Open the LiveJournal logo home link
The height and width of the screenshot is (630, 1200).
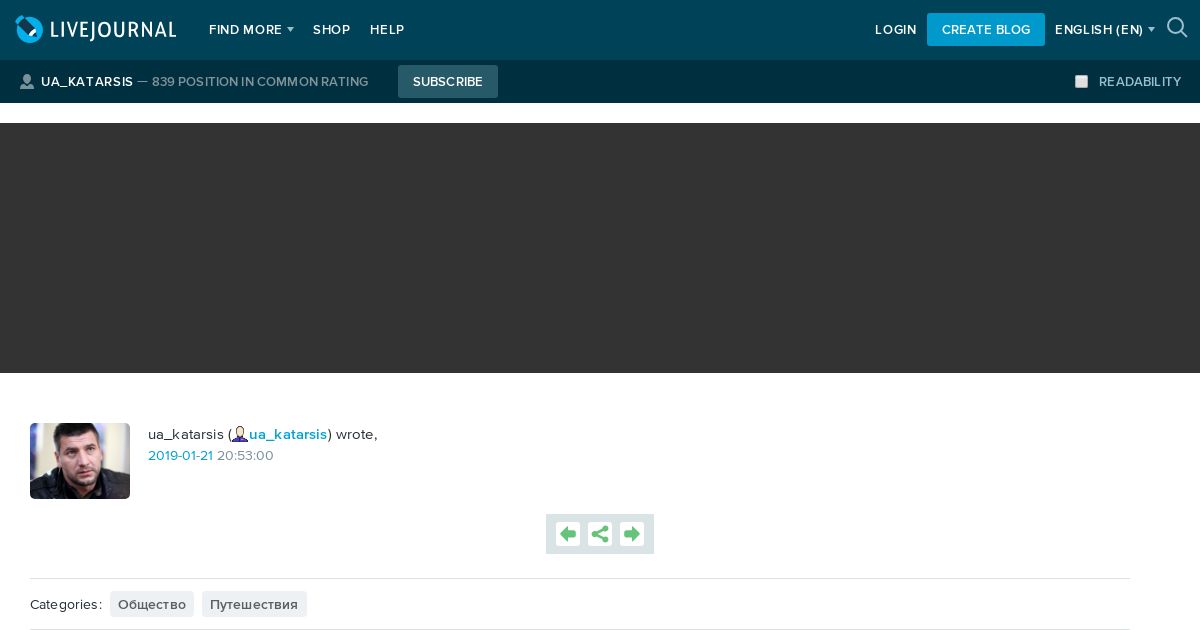96,30
